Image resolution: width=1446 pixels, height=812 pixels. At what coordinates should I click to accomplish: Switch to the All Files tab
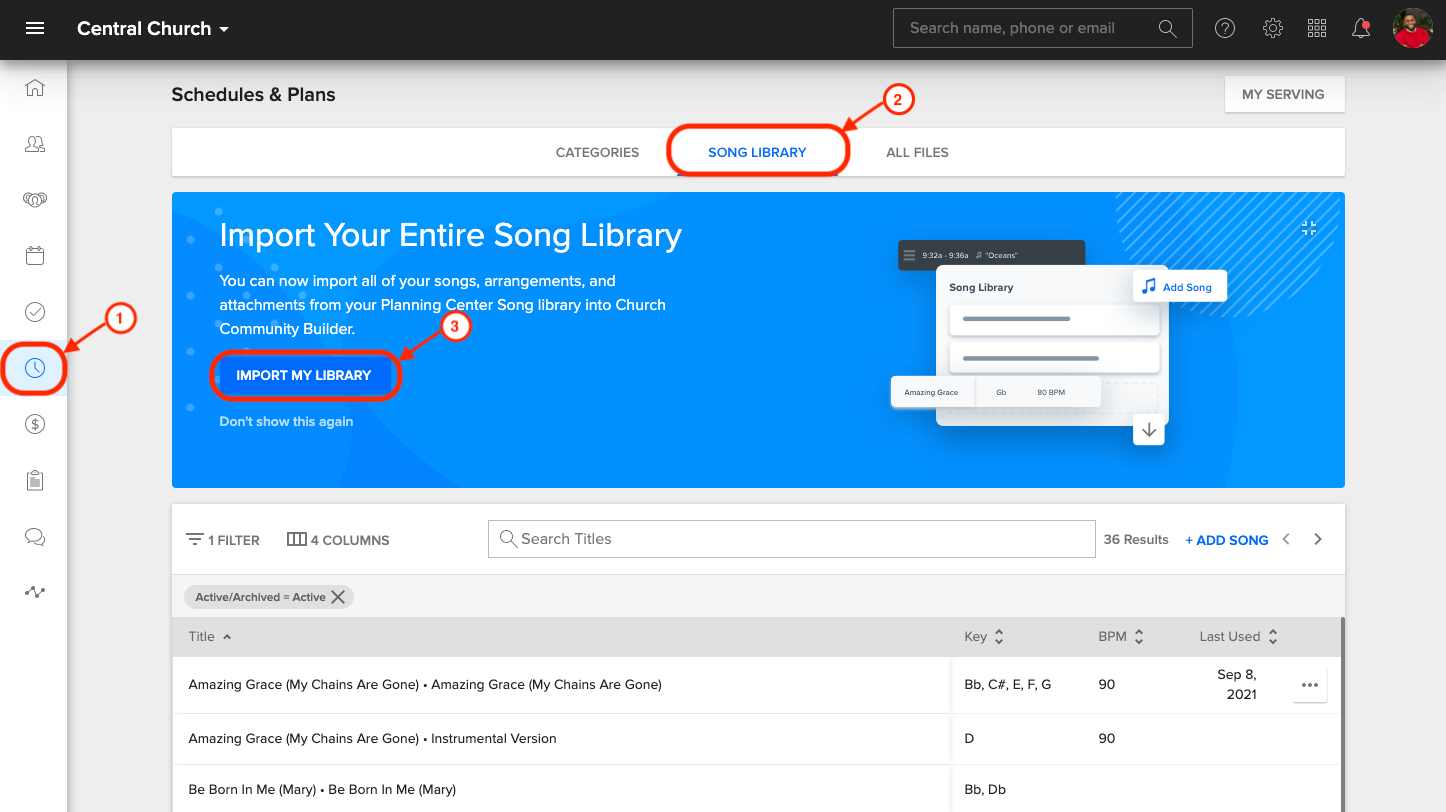[917, 152]
